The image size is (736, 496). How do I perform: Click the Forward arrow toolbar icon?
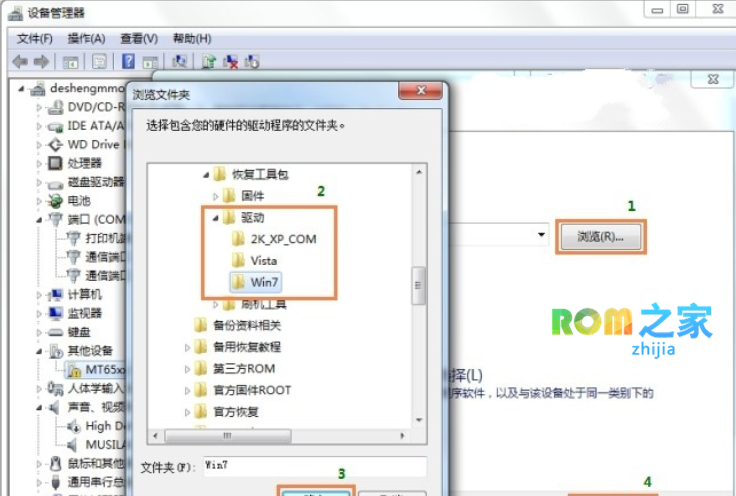(x=41, y=61)
